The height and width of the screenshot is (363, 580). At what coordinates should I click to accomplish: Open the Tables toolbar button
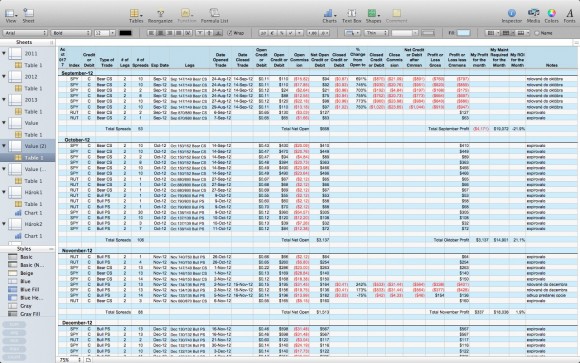pos(136,16)
